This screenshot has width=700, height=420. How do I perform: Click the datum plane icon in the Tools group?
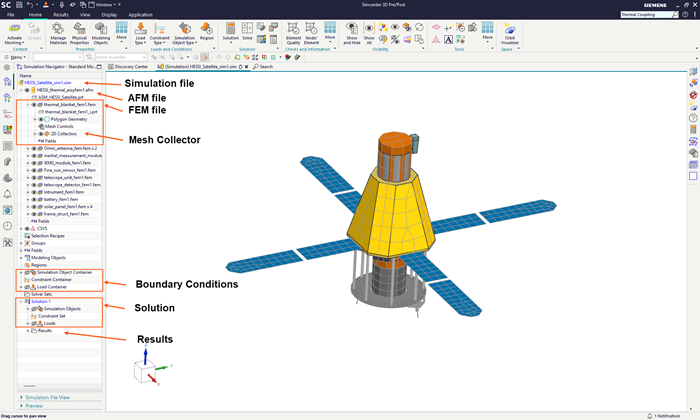(x=436, y=28)
